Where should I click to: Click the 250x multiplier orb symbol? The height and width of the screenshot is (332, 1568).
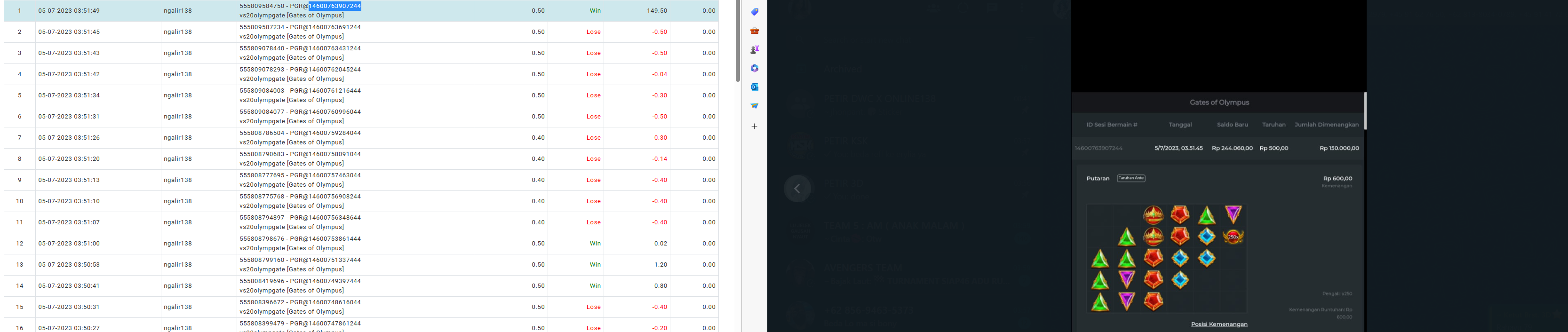pos(1233,237)
